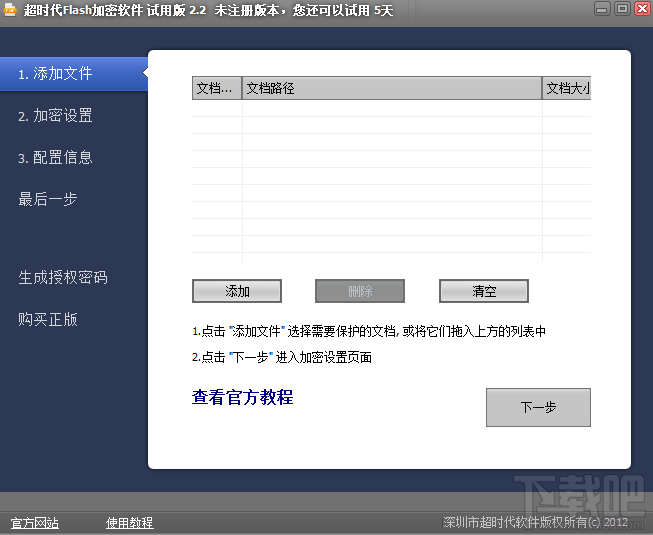Click instruction text 1.点击"添加文件"选择需要保护的文档

(x=295, y=331)
